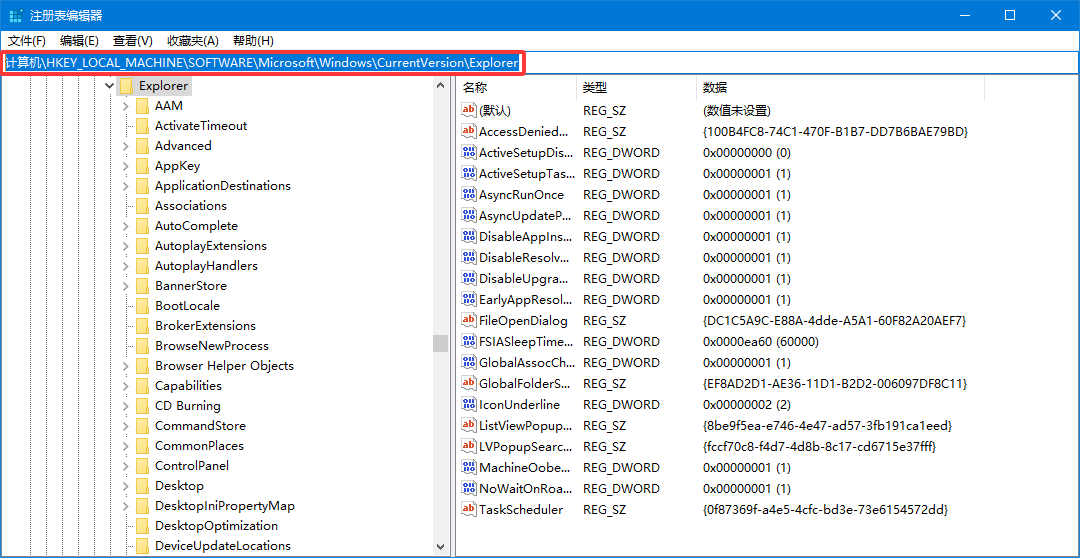Click the FileOpenDialog string value icon

(468, 320)
